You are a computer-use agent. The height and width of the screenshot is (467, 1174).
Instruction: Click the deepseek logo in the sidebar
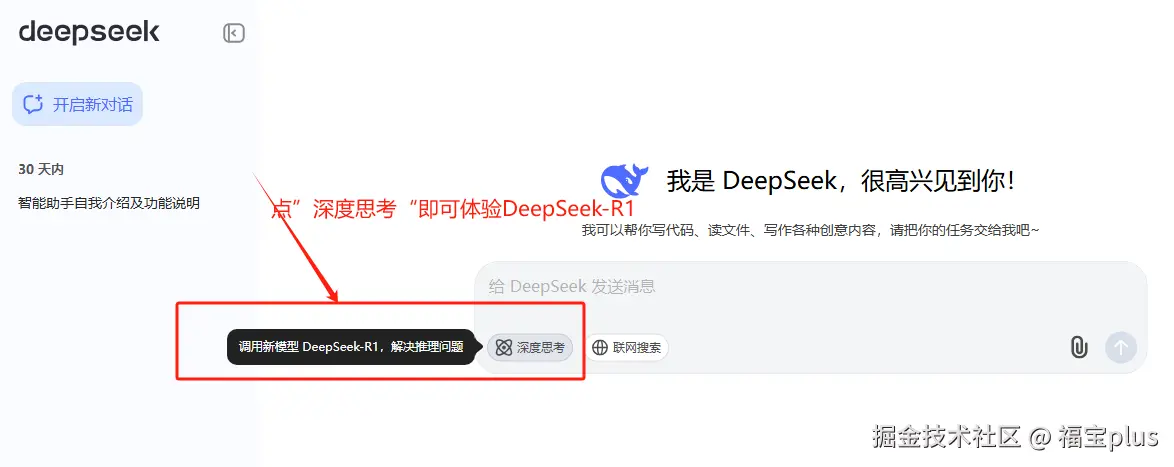tap(88, 33)
